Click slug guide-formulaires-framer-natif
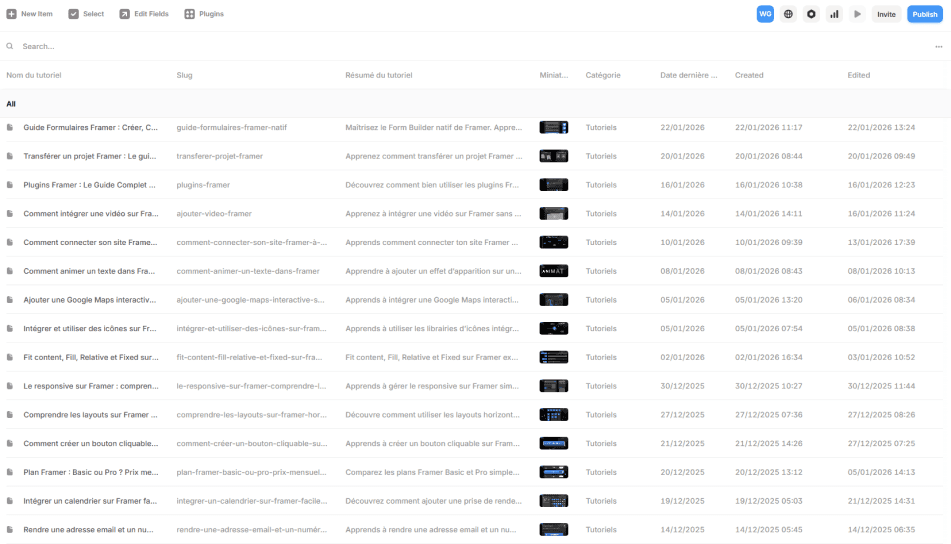The width and height of the screenshot is (951, 544). [232, 127]
